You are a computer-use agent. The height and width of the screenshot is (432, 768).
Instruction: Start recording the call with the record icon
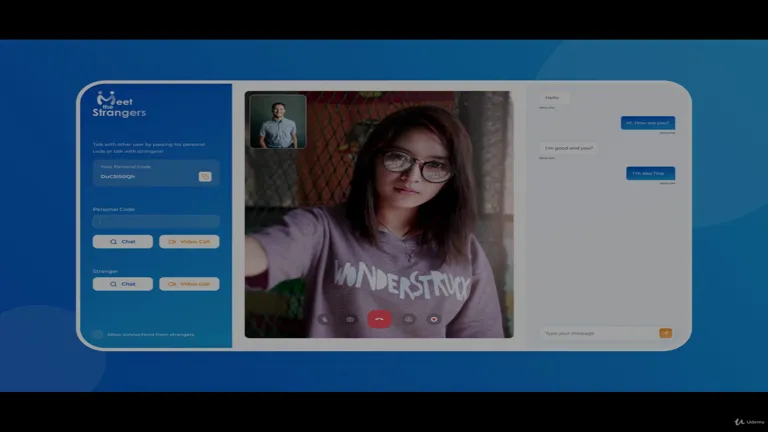click(434, 319)
